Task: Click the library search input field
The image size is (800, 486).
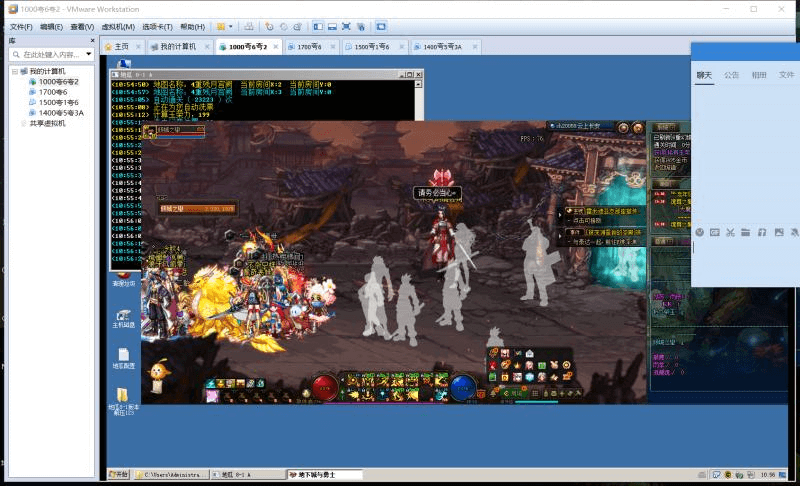Action: point(51,54)
